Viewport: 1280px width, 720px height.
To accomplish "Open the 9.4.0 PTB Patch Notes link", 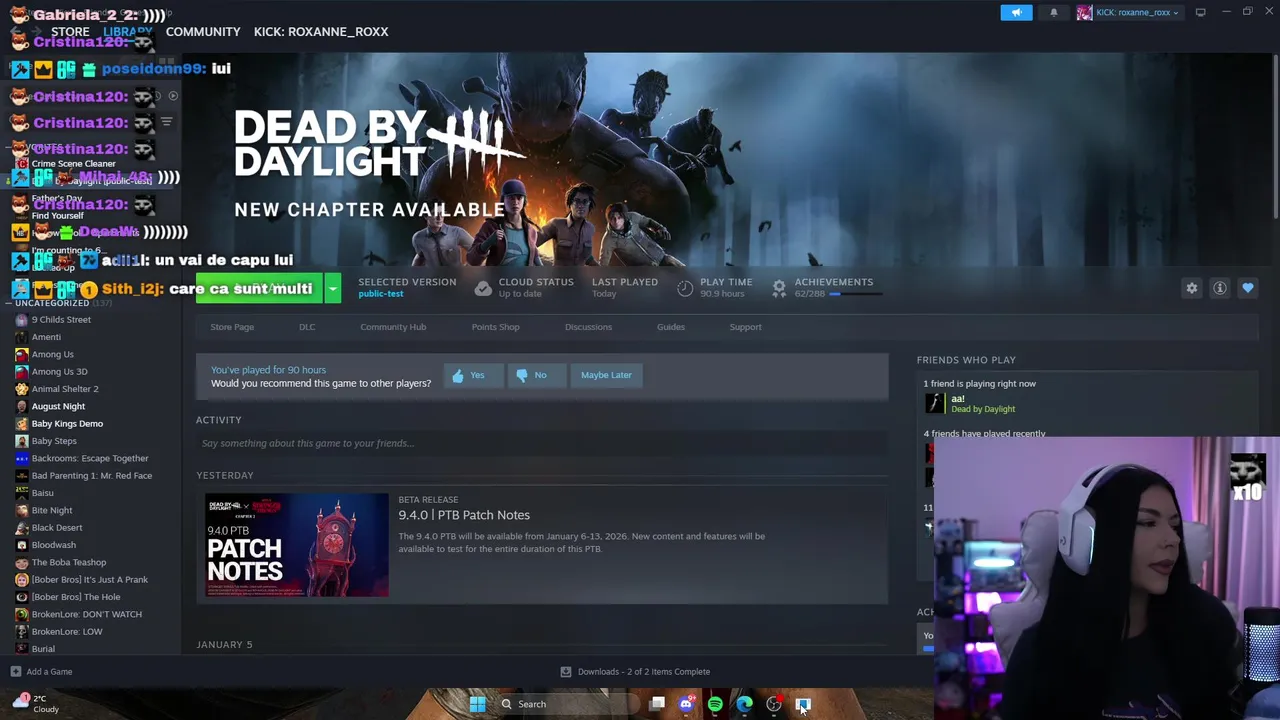I will pyautogui.click(x=464, y=515).
